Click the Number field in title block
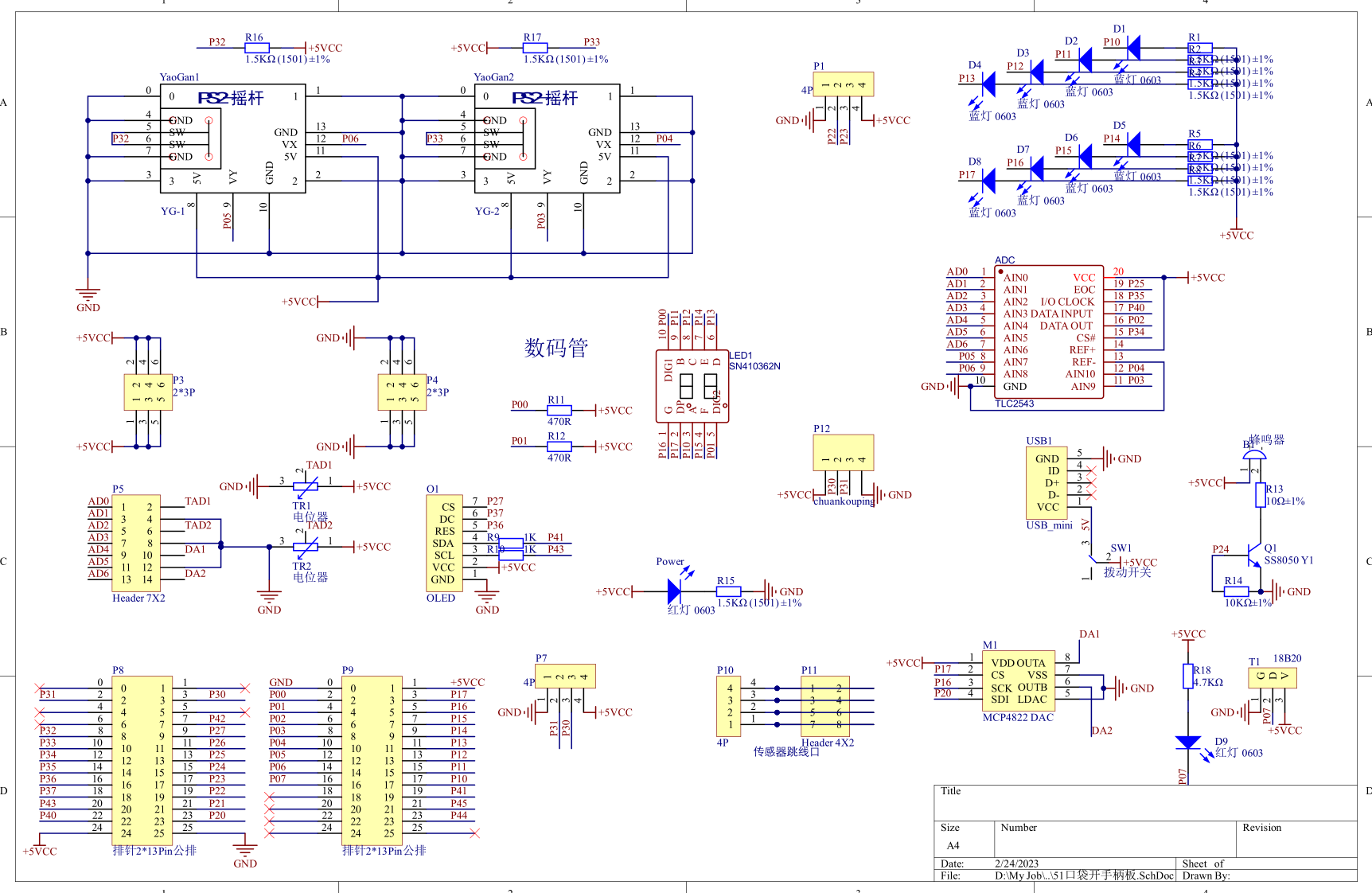Viewport: 1372px width, 893px height. [1115, 839]
